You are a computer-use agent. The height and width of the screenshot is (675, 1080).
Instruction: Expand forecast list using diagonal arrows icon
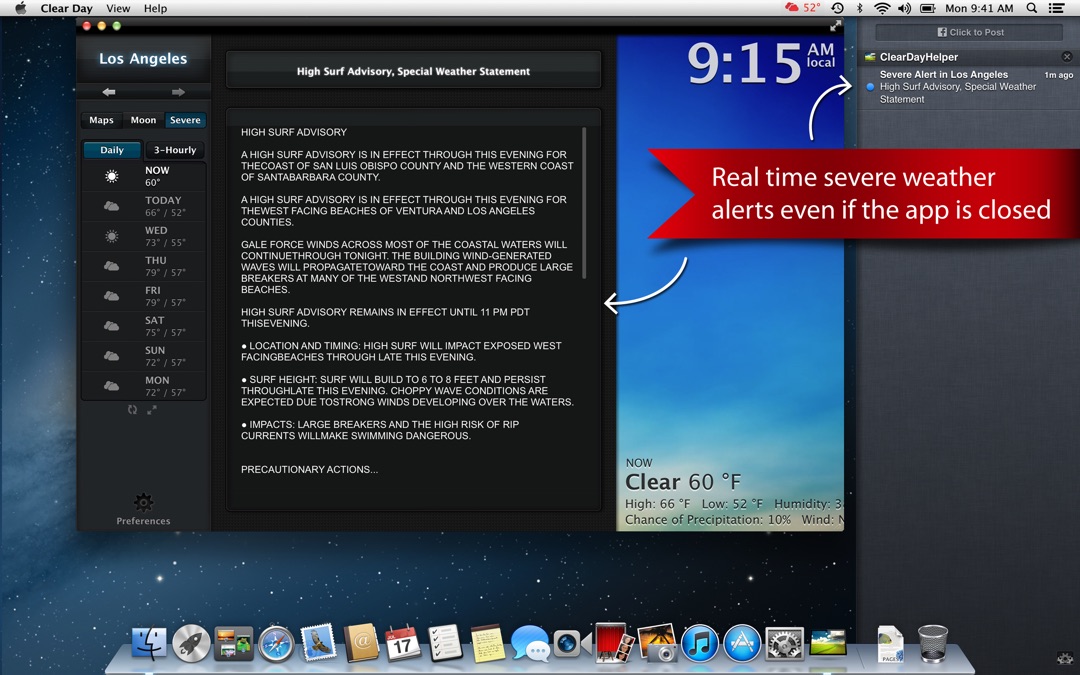152,410
